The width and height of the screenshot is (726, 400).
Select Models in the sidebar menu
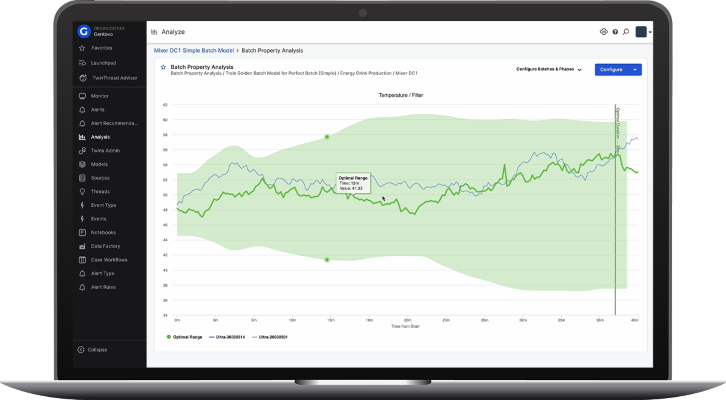pos(100,163)
